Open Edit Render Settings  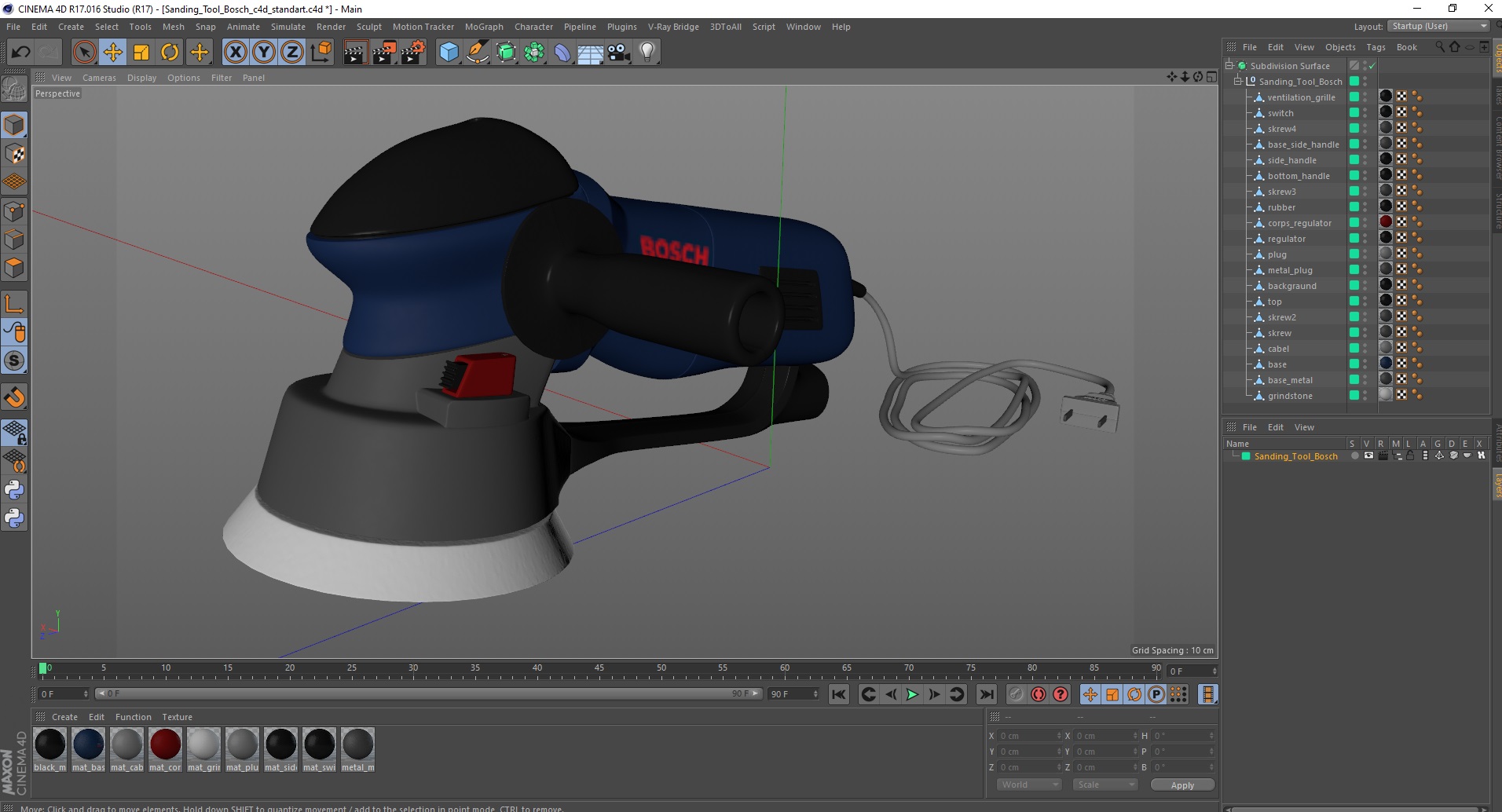413,53
